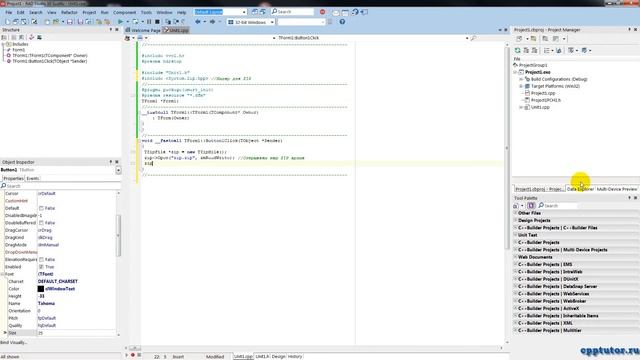The height and width of the screenshot is (360, 640).
Task: Select the Unit1.h bottom tab
Action: (262, 356)
